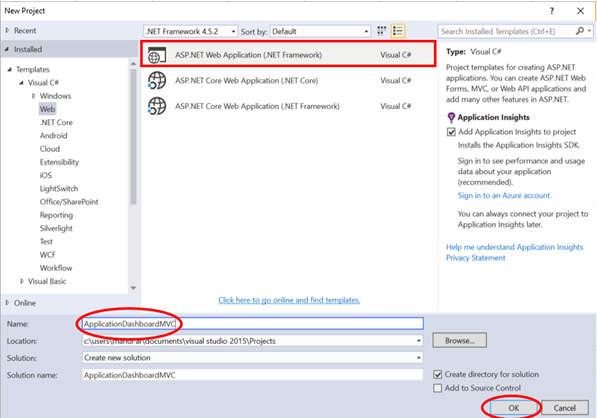Close the New Project dialog
The width and height of the screenshot is (597, 418).
(580, 11)
